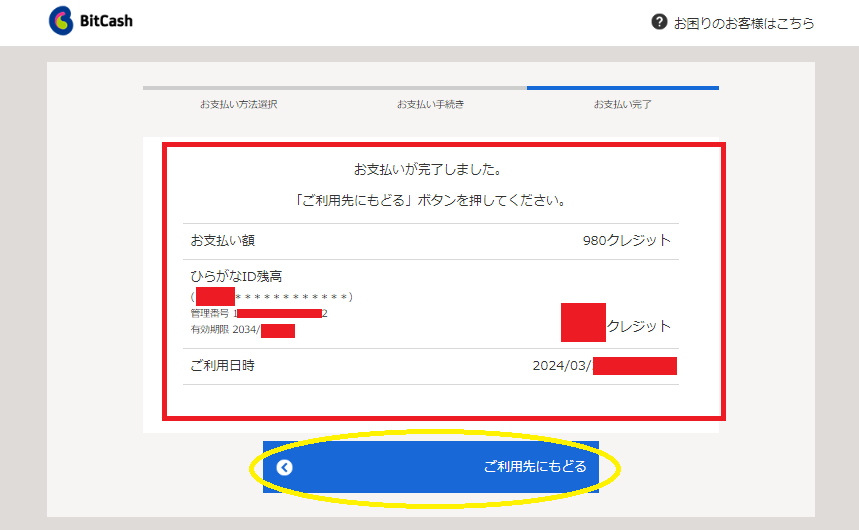Select the お支払い方法選択 step

click(x=238, y=104)
